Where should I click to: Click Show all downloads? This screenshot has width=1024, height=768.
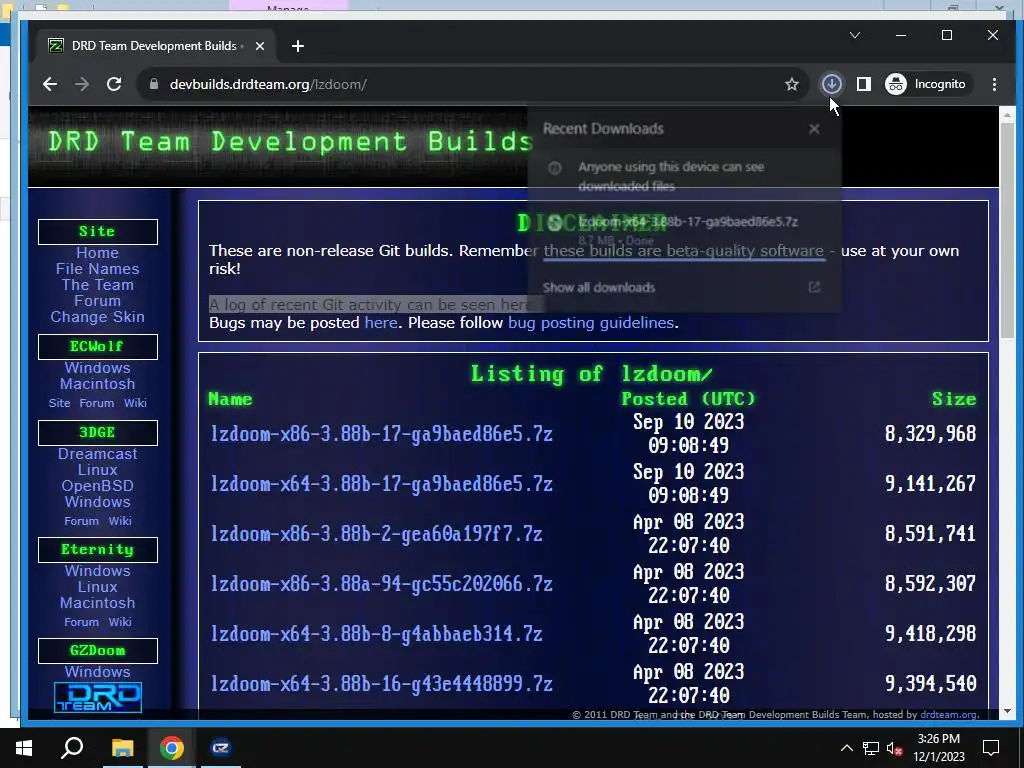599,287
